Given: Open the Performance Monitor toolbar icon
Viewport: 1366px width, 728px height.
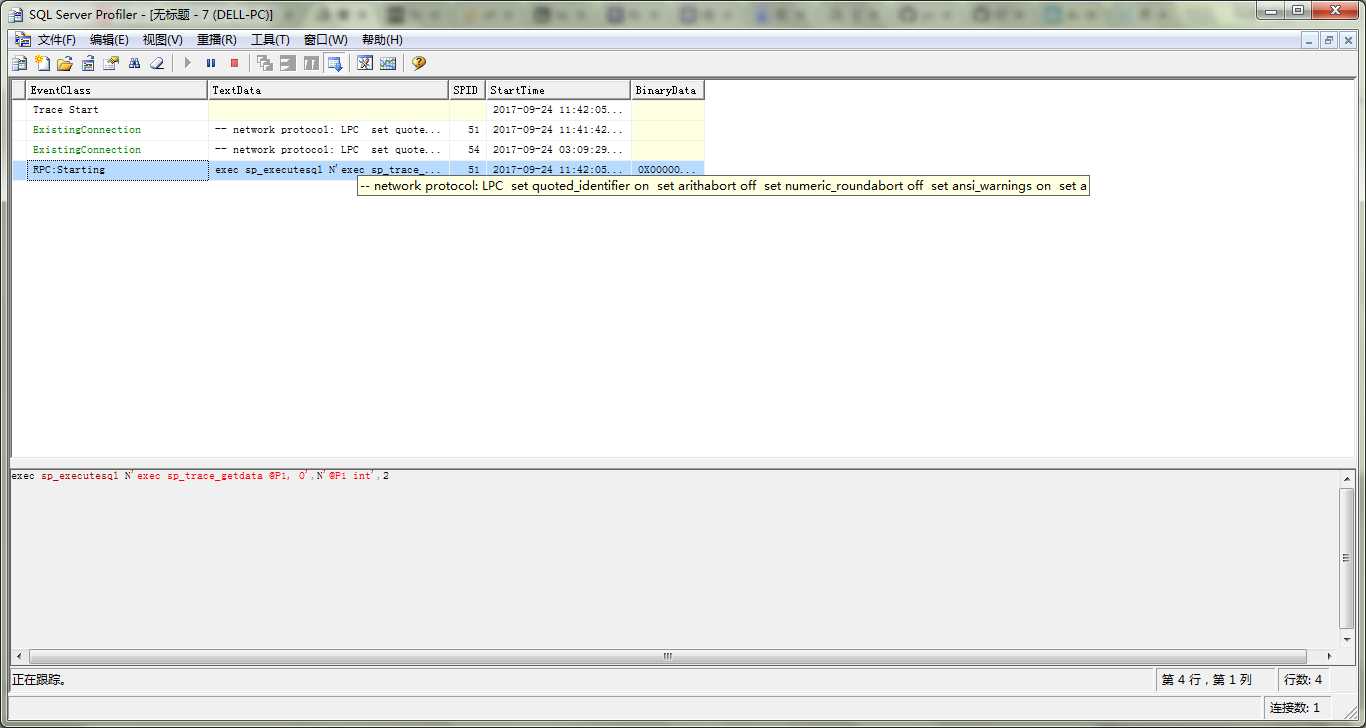Looking at the screenshot, I should pos(388,63).
